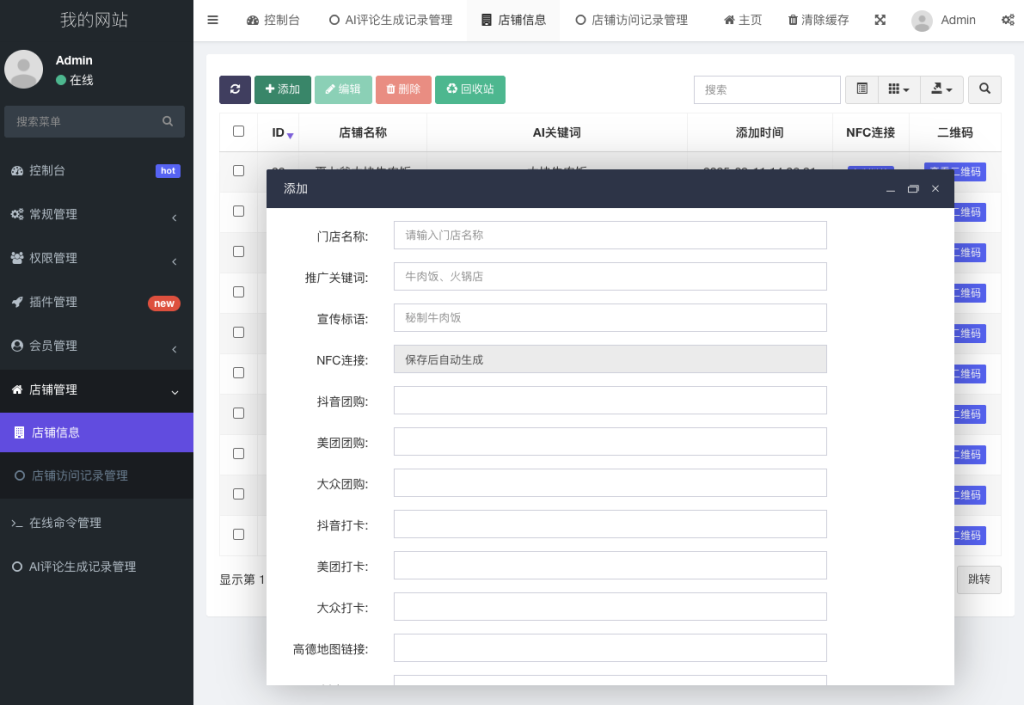Toggle the table view list icon

pos(861,89)
